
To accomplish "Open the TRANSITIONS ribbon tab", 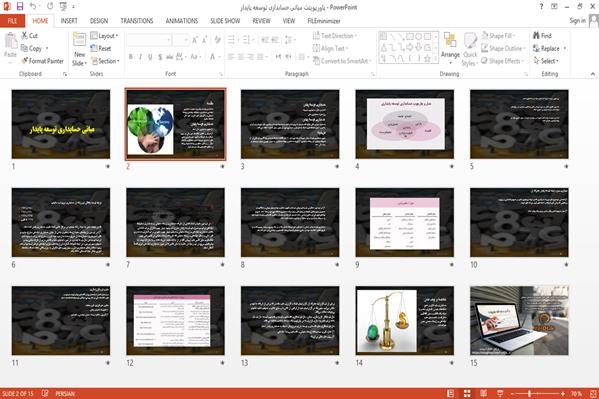I will (137, 21).
